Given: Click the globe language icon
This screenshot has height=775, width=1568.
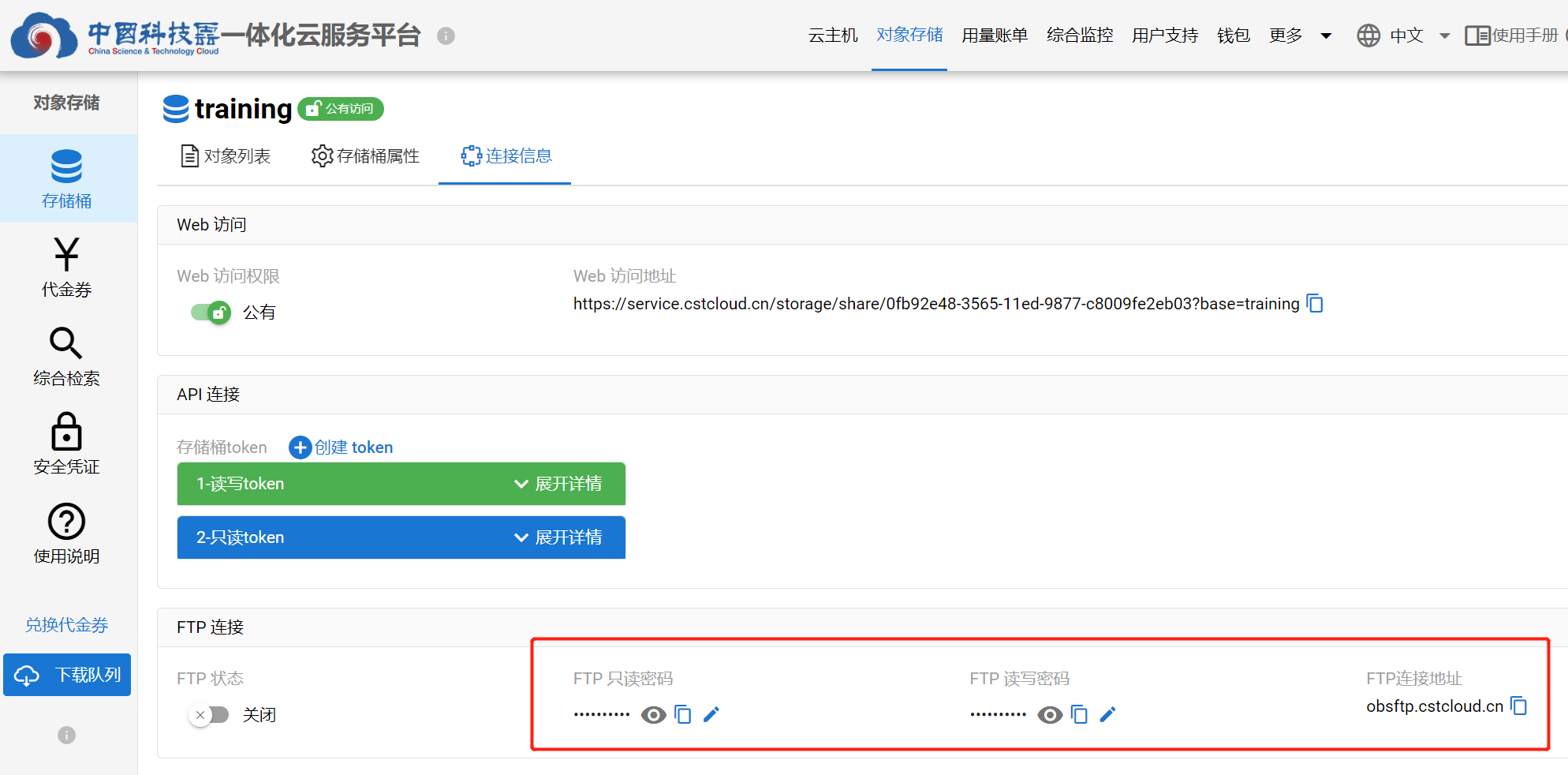Looking at the screenshot, I should coord(1368,36).
